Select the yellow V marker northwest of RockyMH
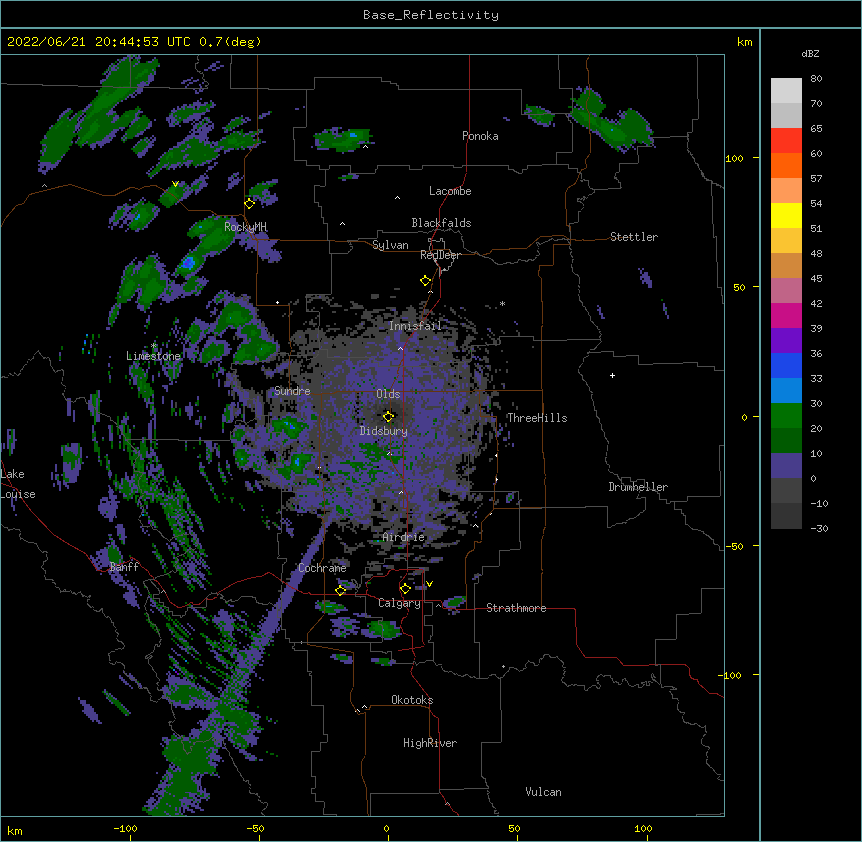This screenshot has width=862, height=842. [x=175, y=184]
